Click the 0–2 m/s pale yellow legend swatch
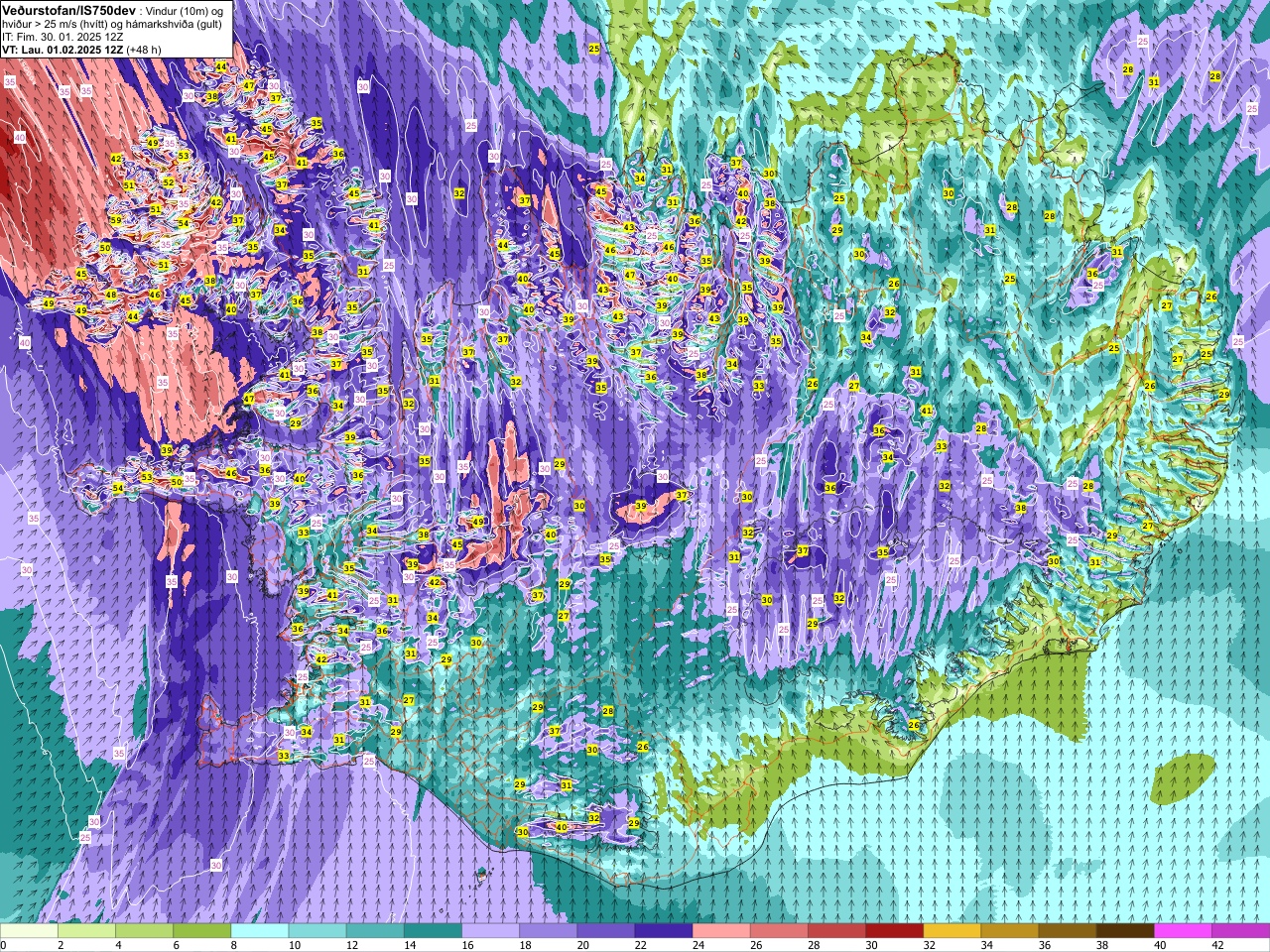Image resolution: width=1270 pixels, height=952 pixels. tap(30, 931)
